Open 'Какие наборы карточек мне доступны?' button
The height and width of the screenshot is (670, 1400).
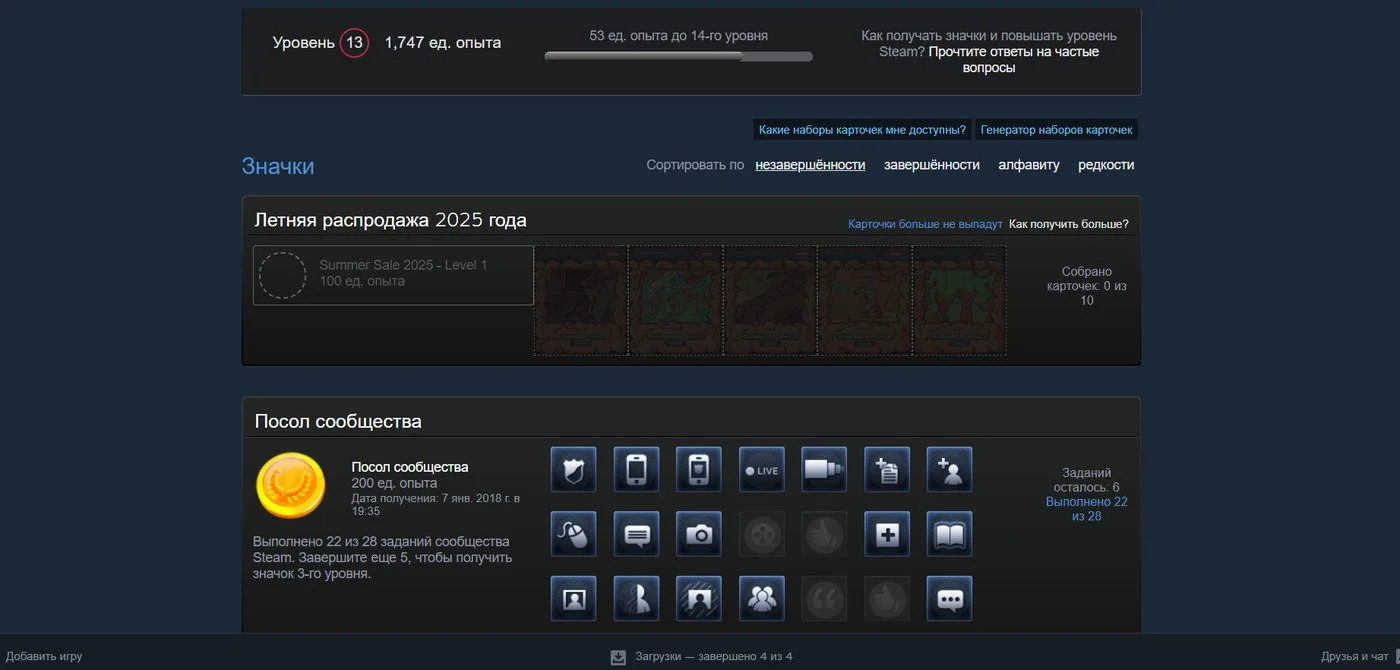point(863,130)
